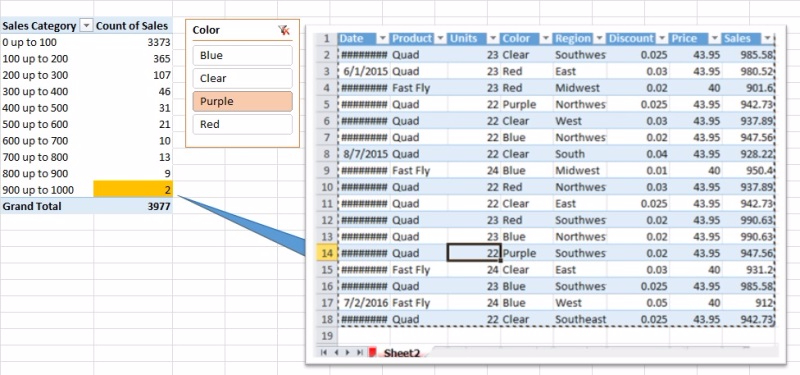The width and height of the screenshot is (800, 375).
Task: Click the Color slicer title
Action: [x=206, y=30]
